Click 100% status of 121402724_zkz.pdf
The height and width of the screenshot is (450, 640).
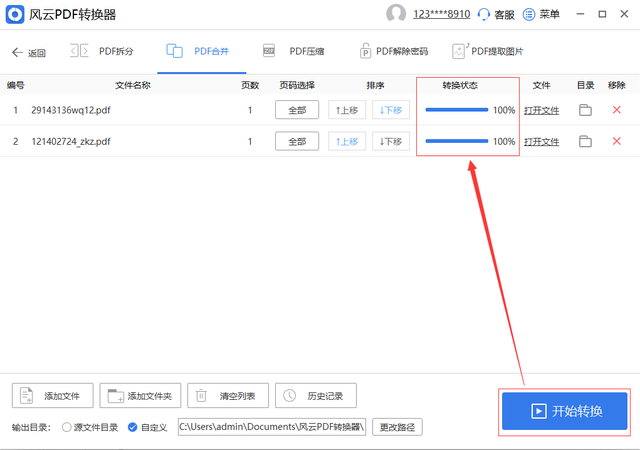tap(504, 141)
